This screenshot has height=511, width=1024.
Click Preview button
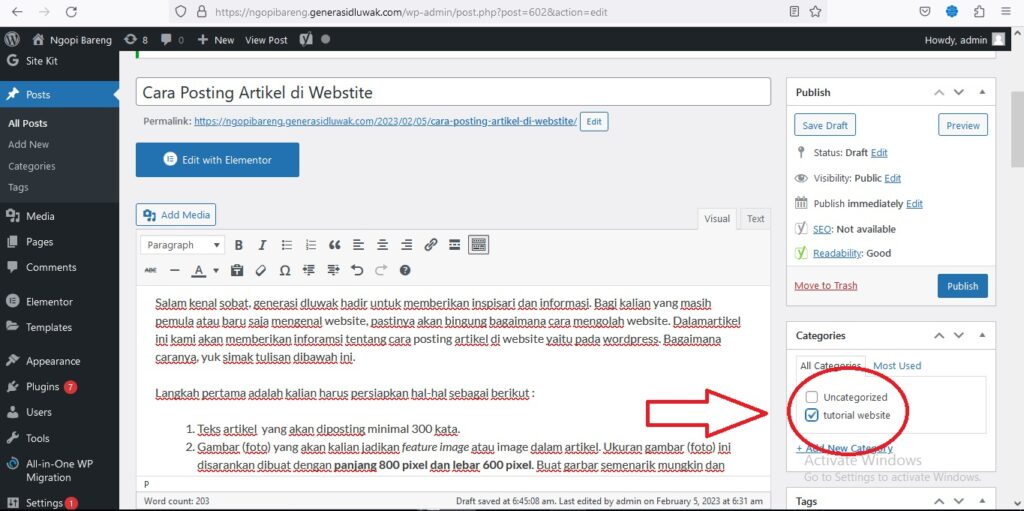[963, 125]
